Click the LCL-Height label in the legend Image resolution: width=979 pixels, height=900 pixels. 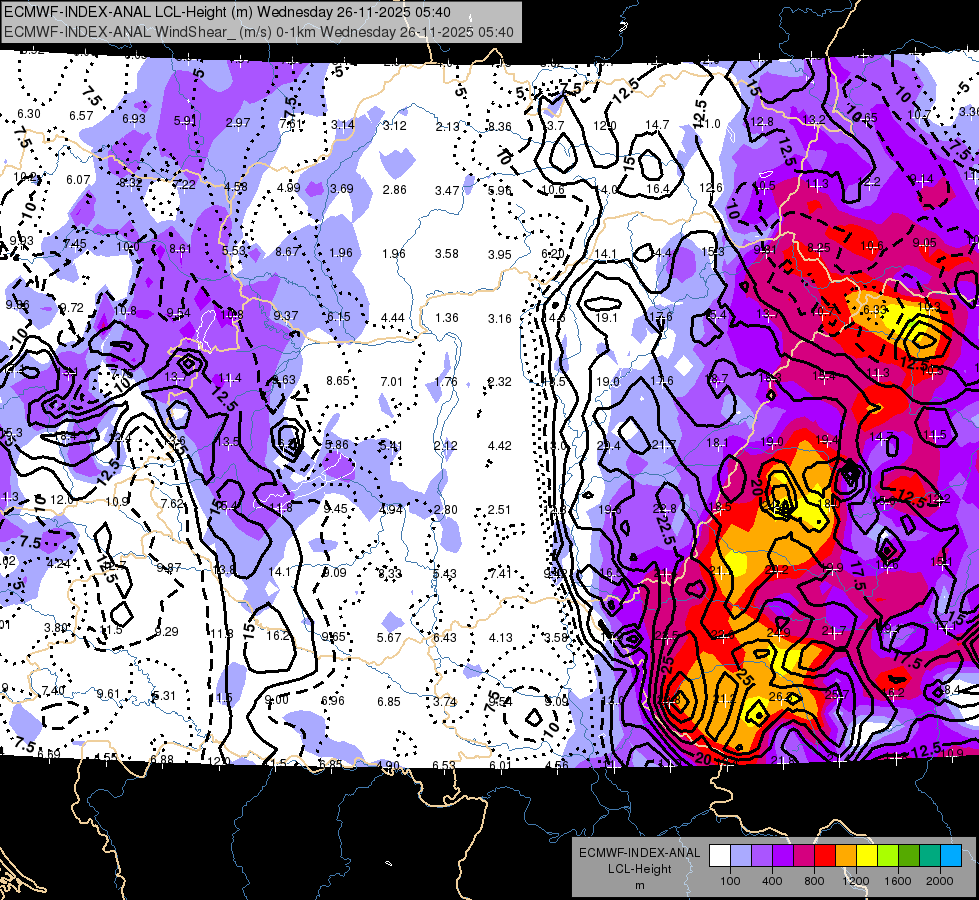pyautogui.click(x=639, y=869)
